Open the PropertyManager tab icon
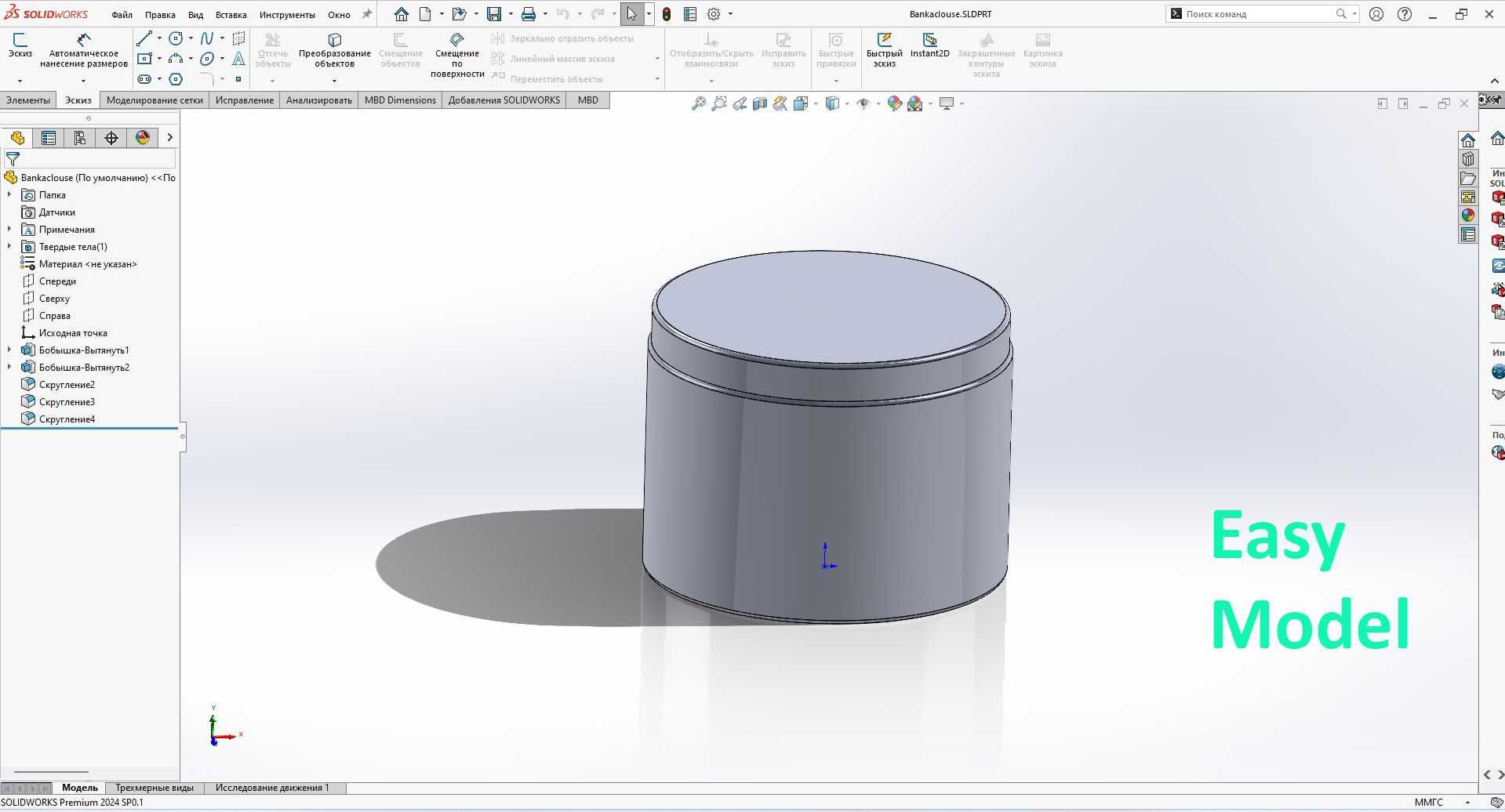The width and height of the screenshot is (1505, 812). [49, 138]
